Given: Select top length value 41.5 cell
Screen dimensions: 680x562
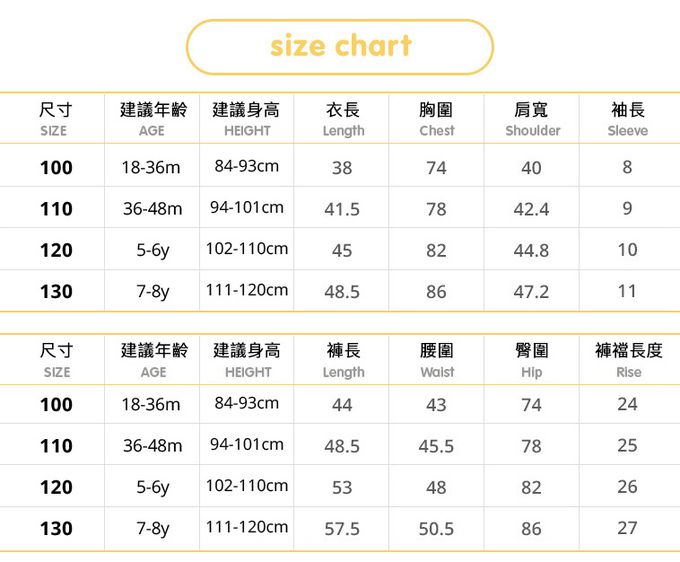Looking at the screenshot, I should click(x=342, y=209).
